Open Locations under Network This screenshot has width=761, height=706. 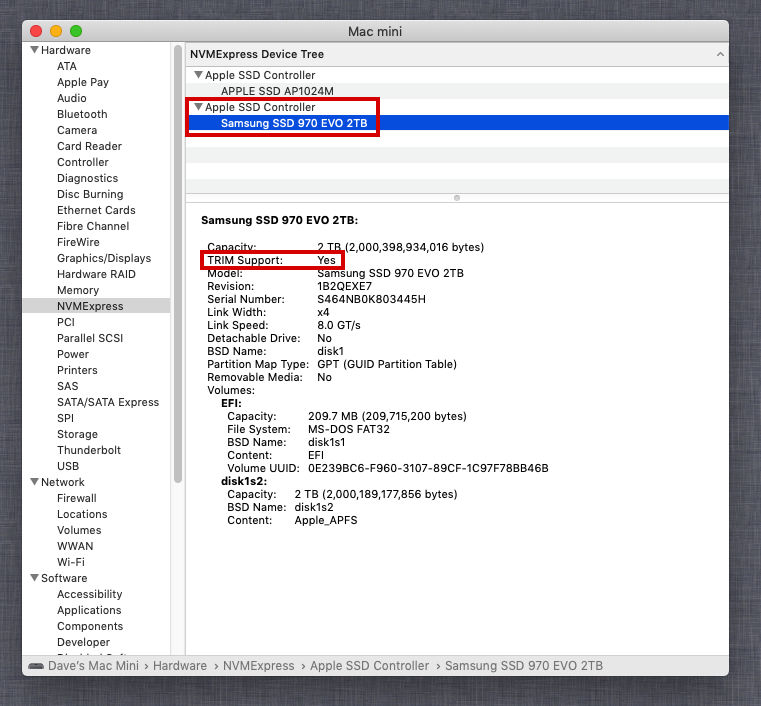[82, 514]
